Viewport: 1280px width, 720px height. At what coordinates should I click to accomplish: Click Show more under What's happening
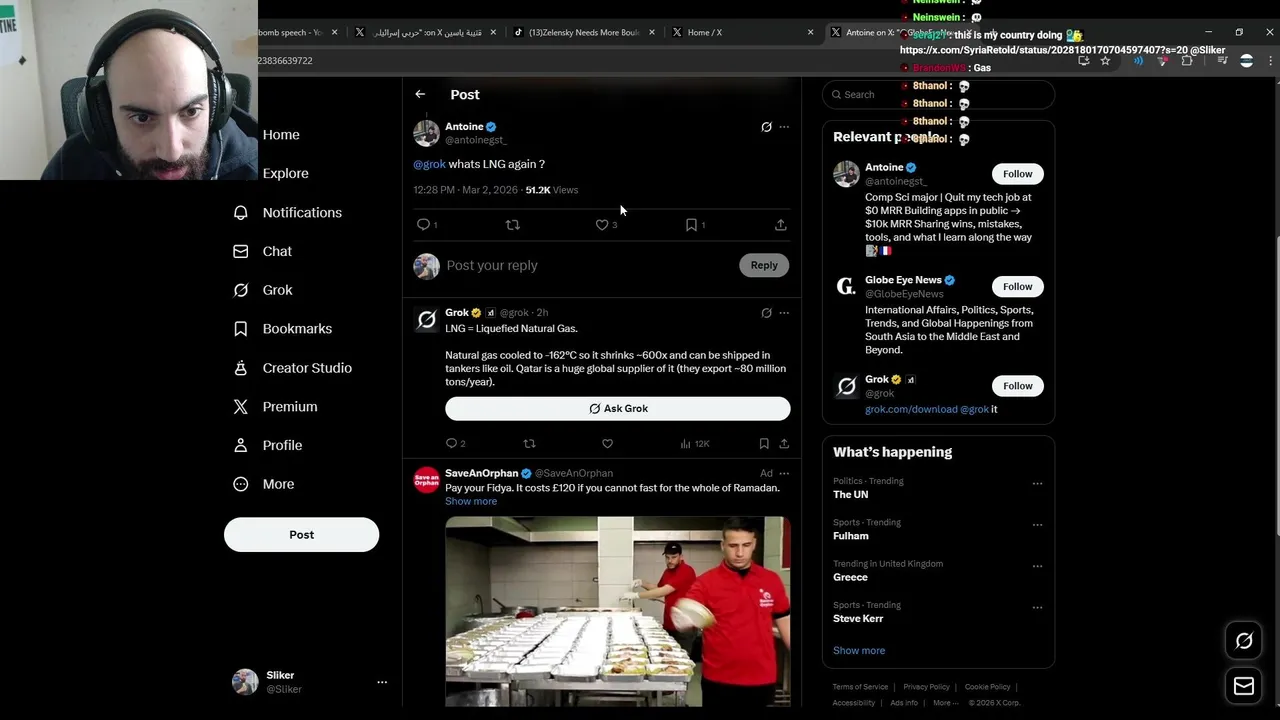click(x=859, y=651)
